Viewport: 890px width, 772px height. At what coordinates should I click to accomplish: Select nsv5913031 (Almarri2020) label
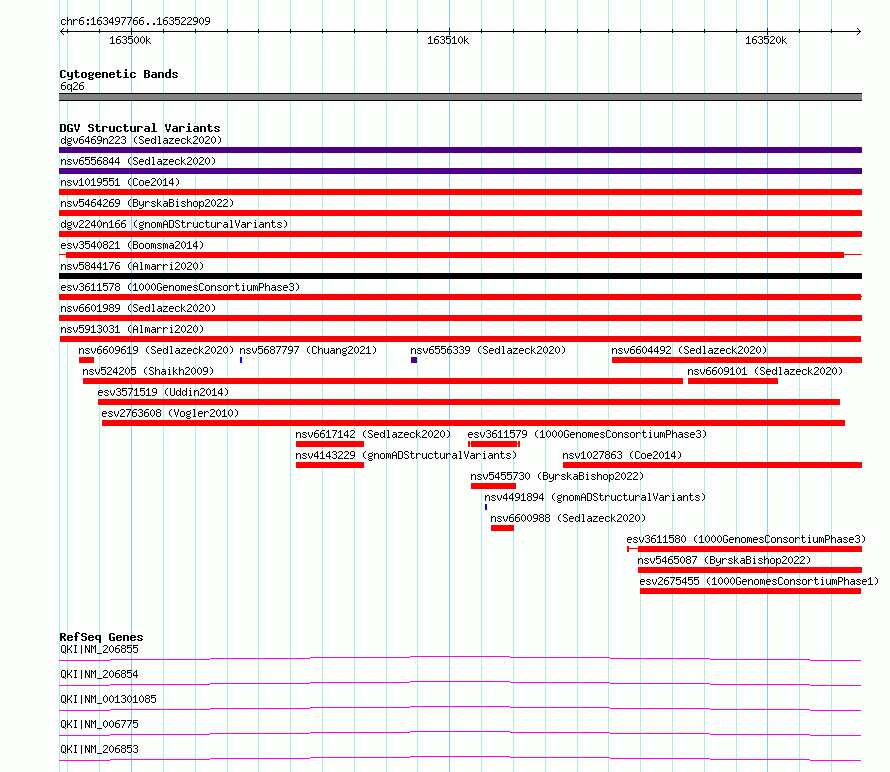tap(132, 329)
